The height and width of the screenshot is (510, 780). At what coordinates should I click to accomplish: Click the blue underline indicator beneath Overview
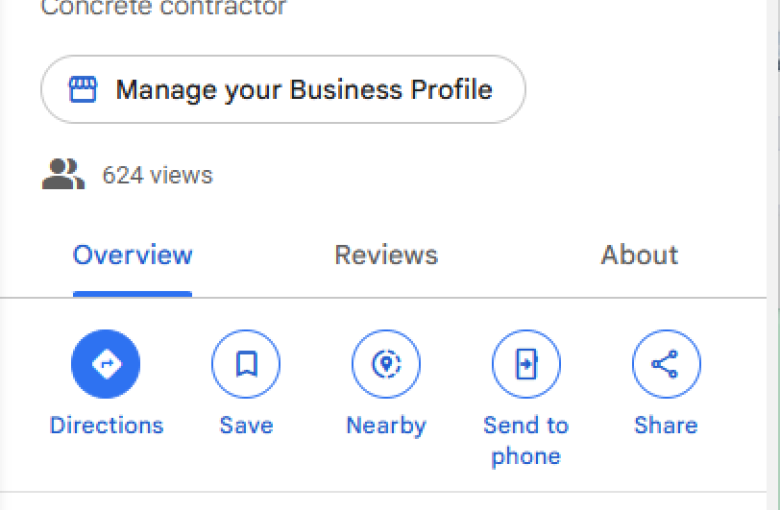[x=132, y=294]
